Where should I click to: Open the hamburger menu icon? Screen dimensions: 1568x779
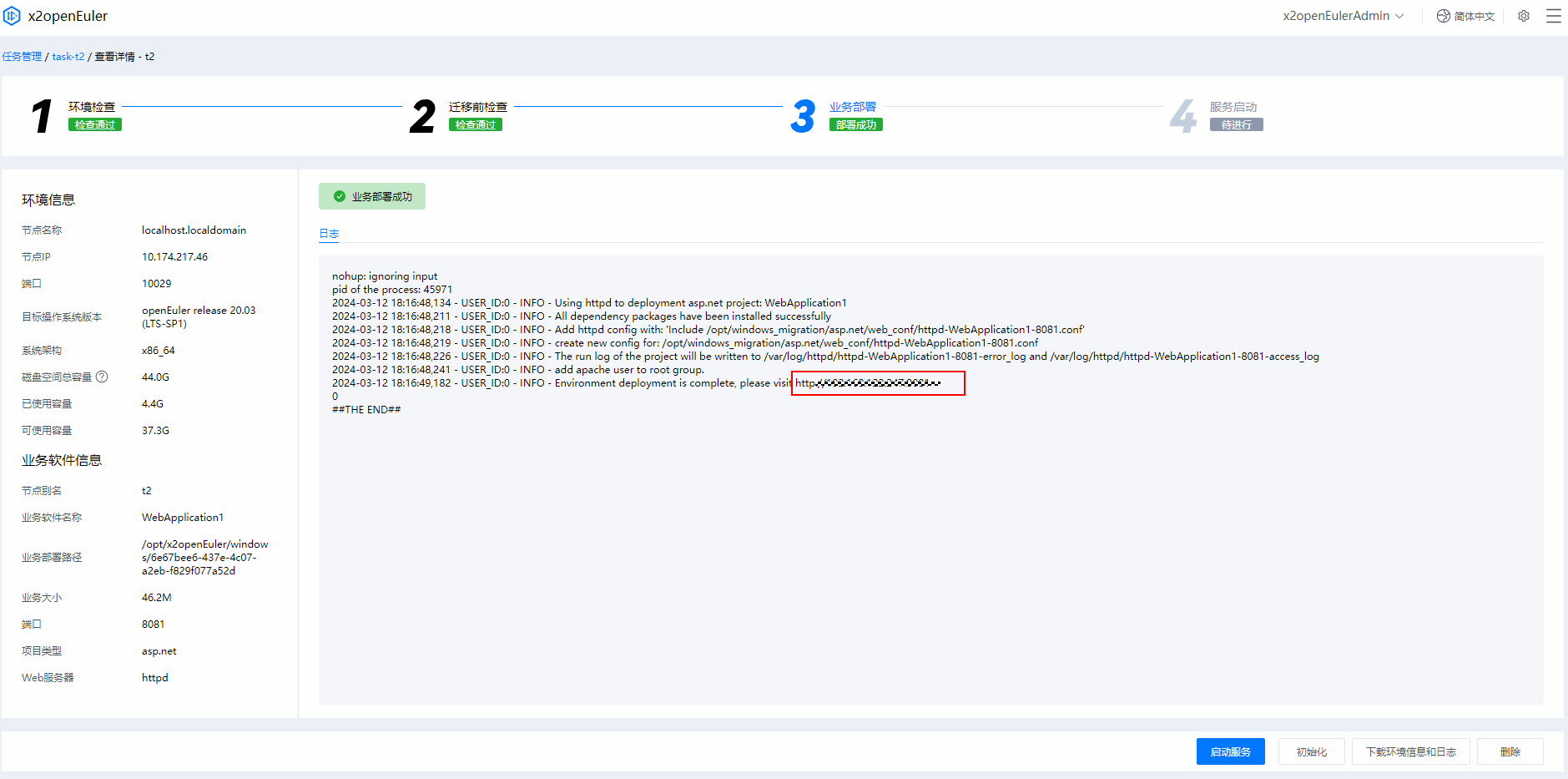click(1553, 16)
